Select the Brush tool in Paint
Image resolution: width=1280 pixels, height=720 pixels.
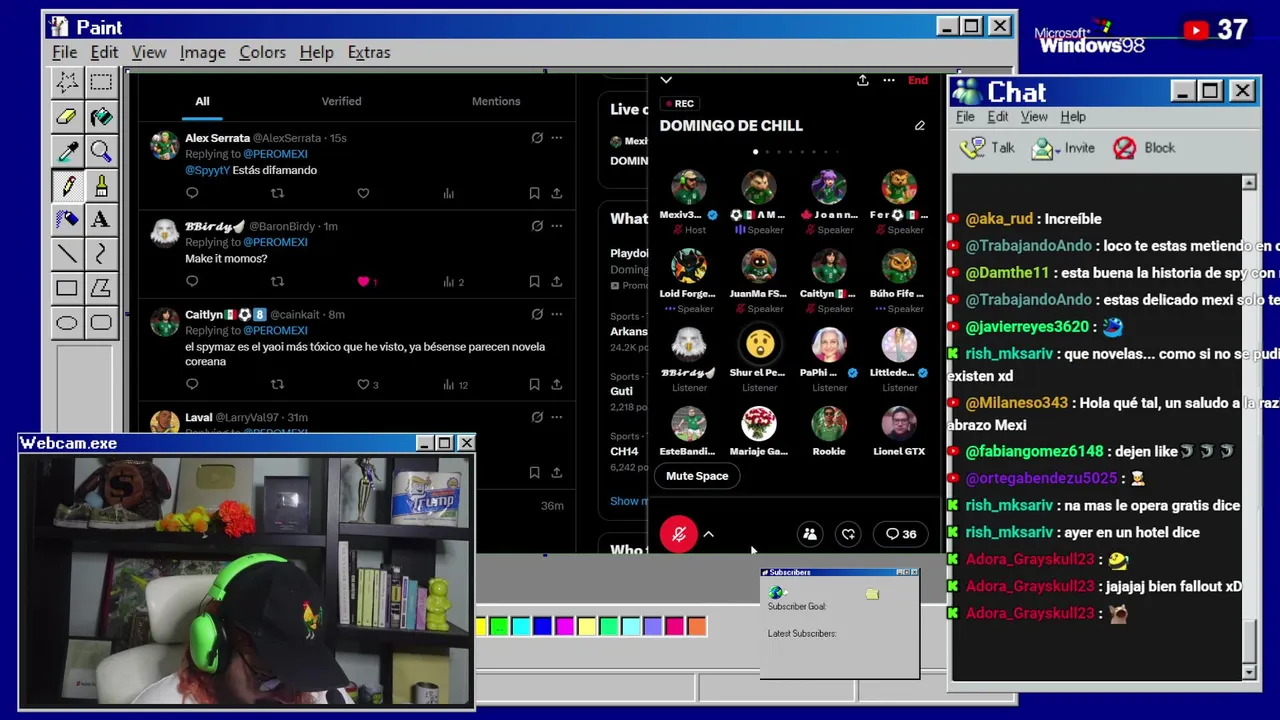tap(101, 185)
